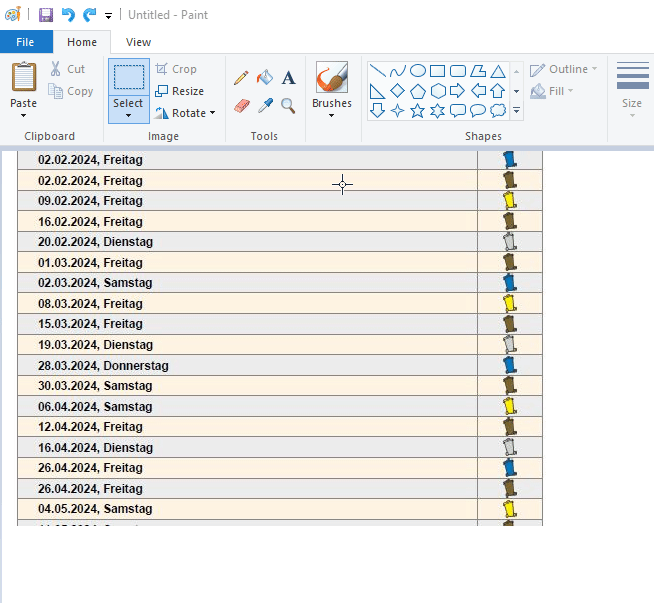Open the File menu

click(x=25, y=42)
